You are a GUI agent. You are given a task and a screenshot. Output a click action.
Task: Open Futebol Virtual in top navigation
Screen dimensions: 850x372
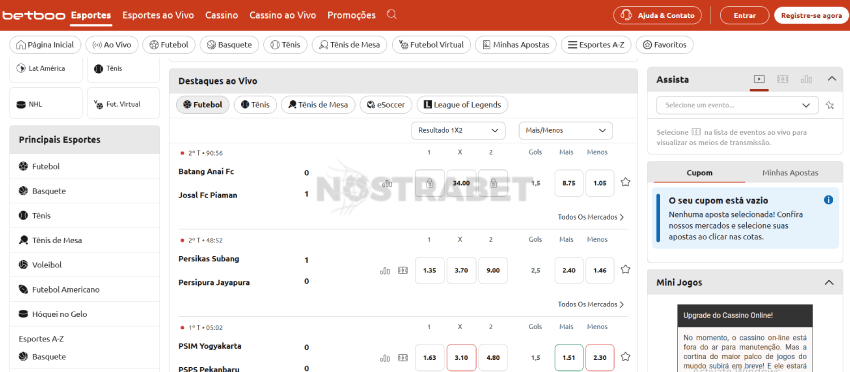click(x=431, y=45)
